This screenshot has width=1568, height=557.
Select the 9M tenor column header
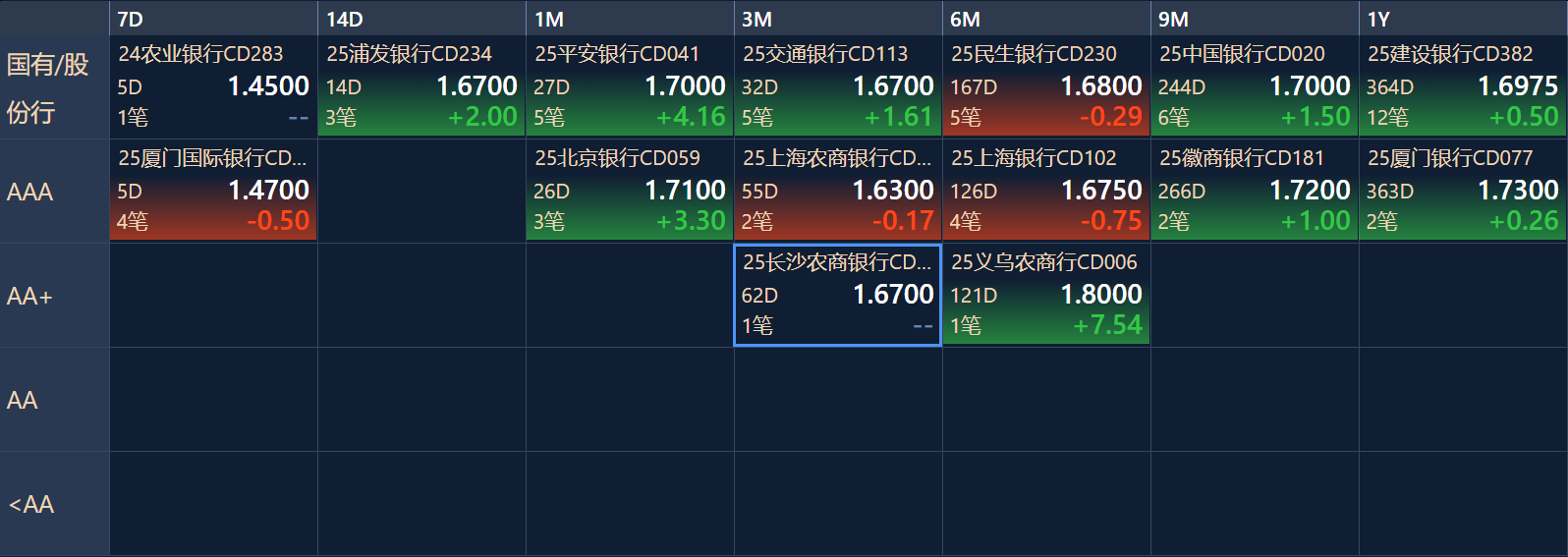1255,19
